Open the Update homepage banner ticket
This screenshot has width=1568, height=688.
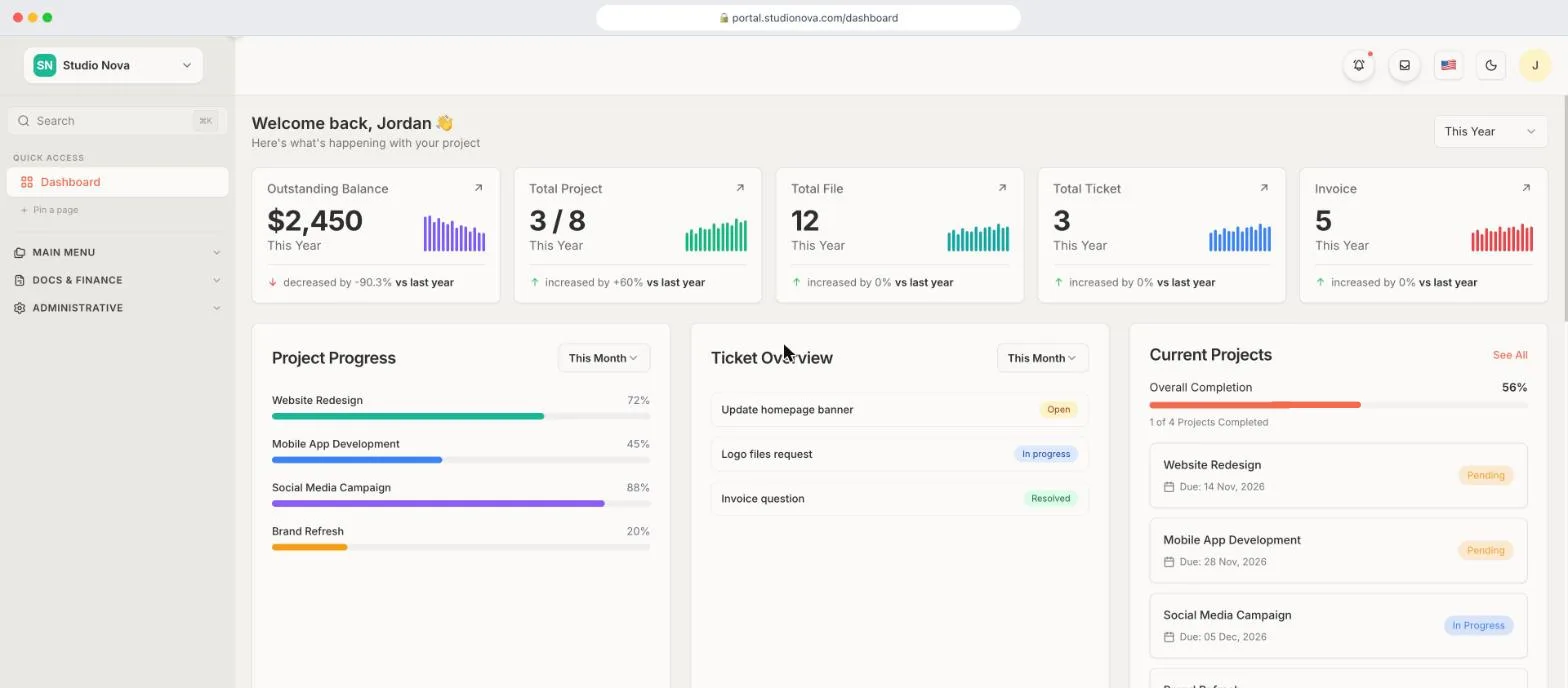pyautogui.click(x=900, y=410)
